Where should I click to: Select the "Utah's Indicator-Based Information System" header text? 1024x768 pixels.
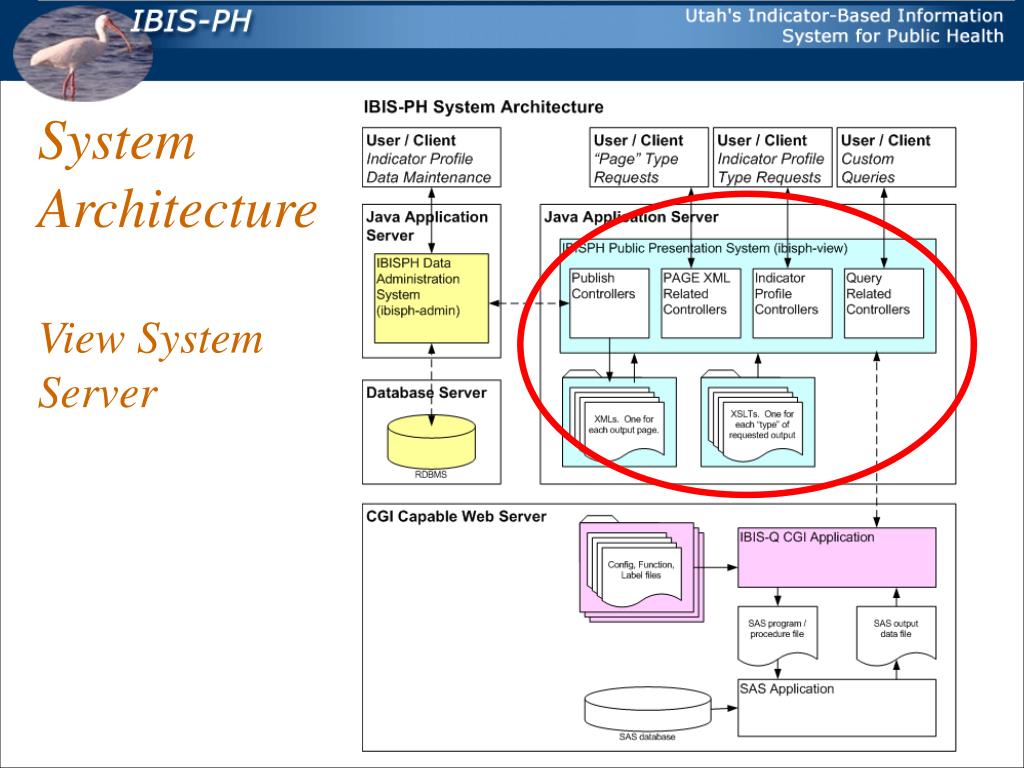[x=844, y=25]
